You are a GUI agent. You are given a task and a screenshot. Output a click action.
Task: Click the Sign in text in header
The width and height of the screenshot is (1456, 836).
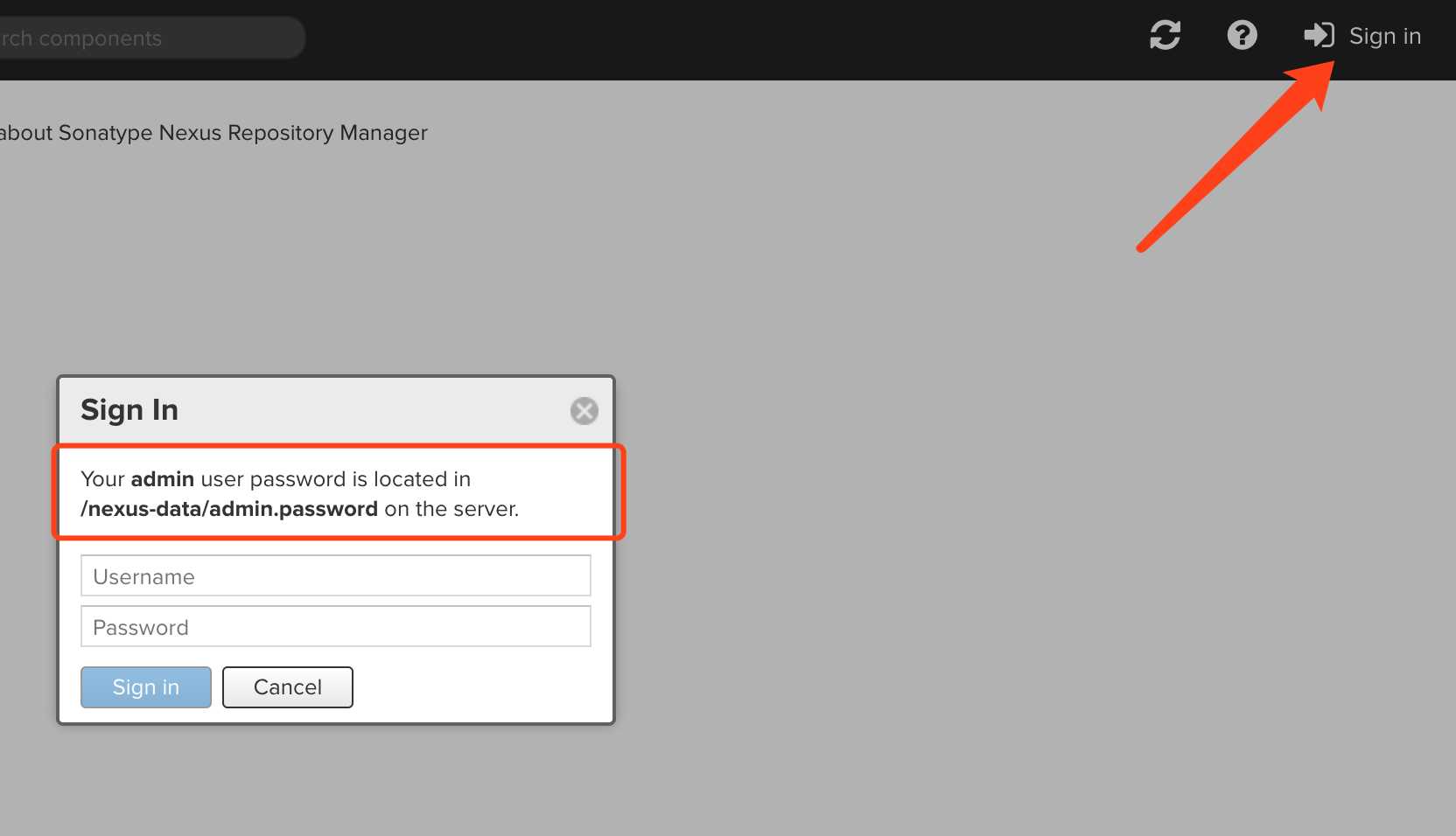[1384, 37]
